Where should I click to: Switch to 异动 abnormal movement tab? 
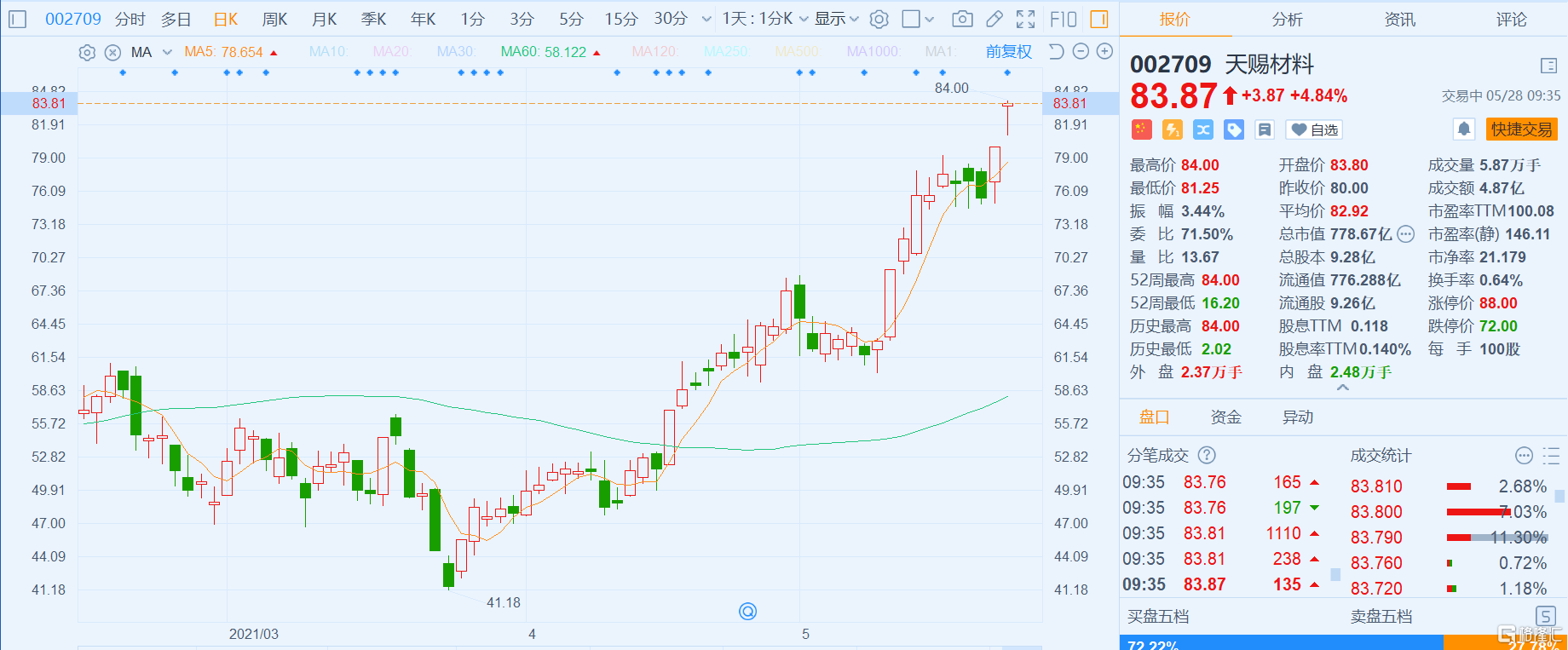pos(1298,417)
